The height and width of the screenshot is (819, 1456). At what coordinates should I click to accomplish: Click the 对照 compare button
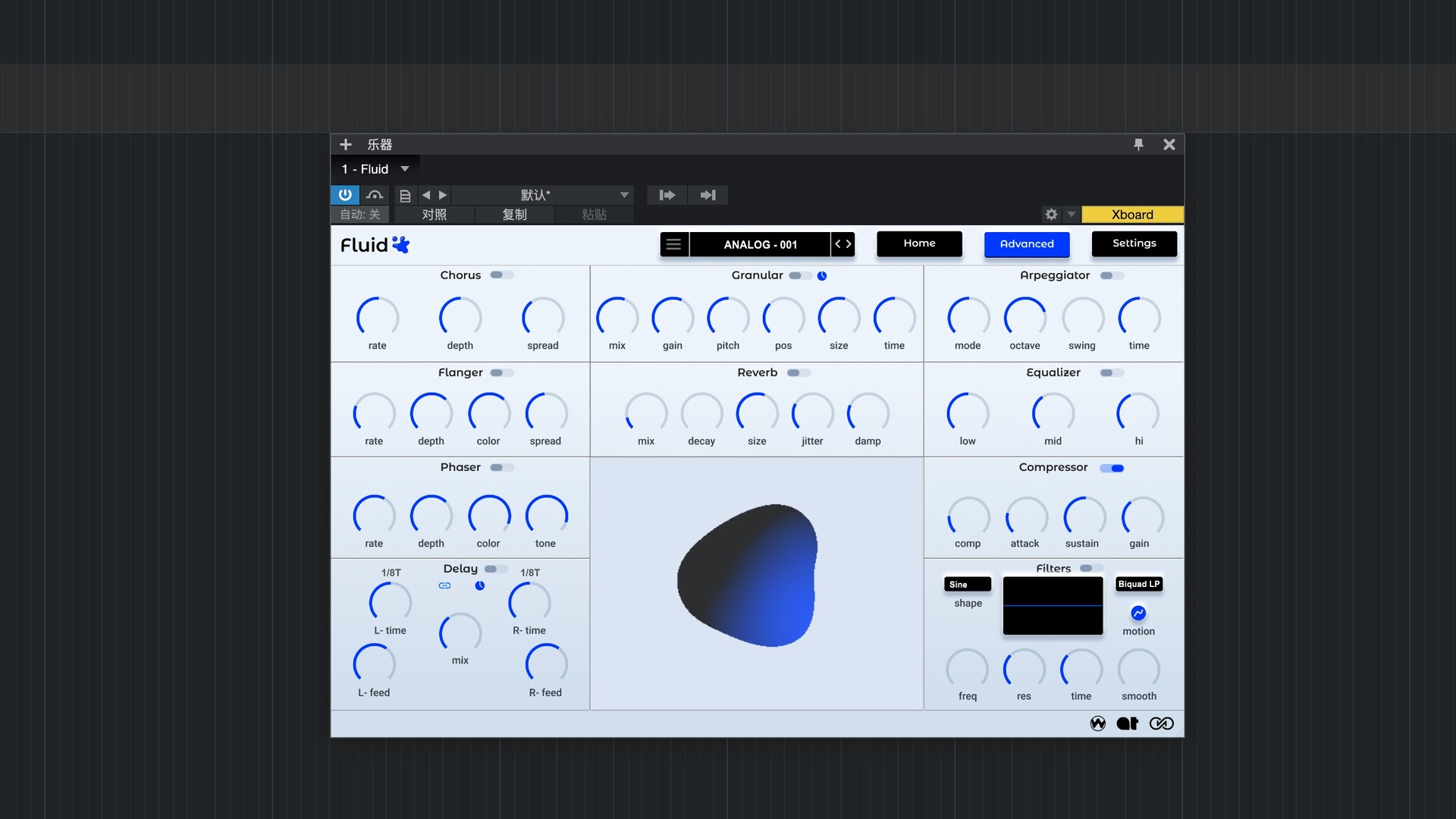point(434,215)
